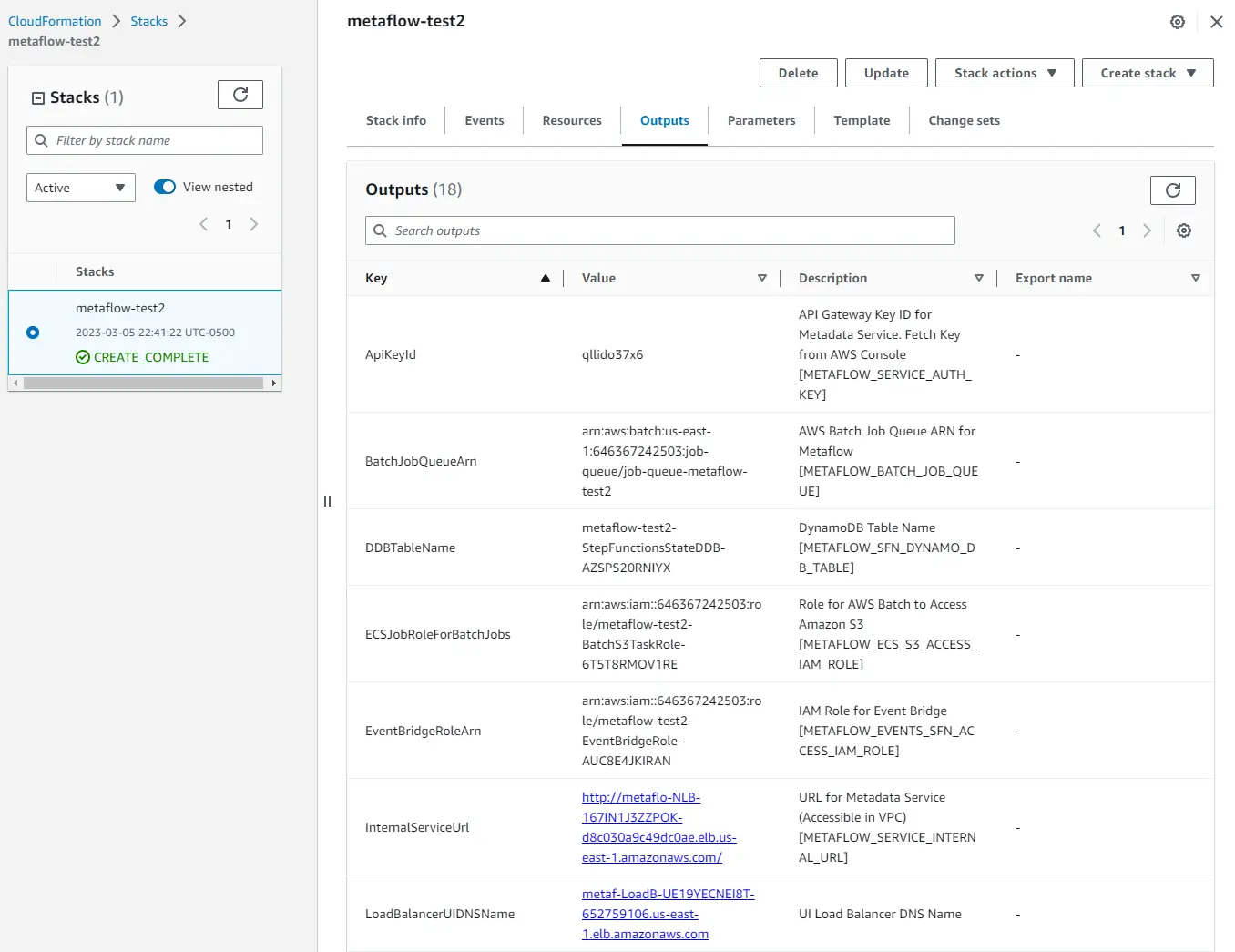Sort outputs by Key column
1235x952 pixels.
[x=546, y=278]
